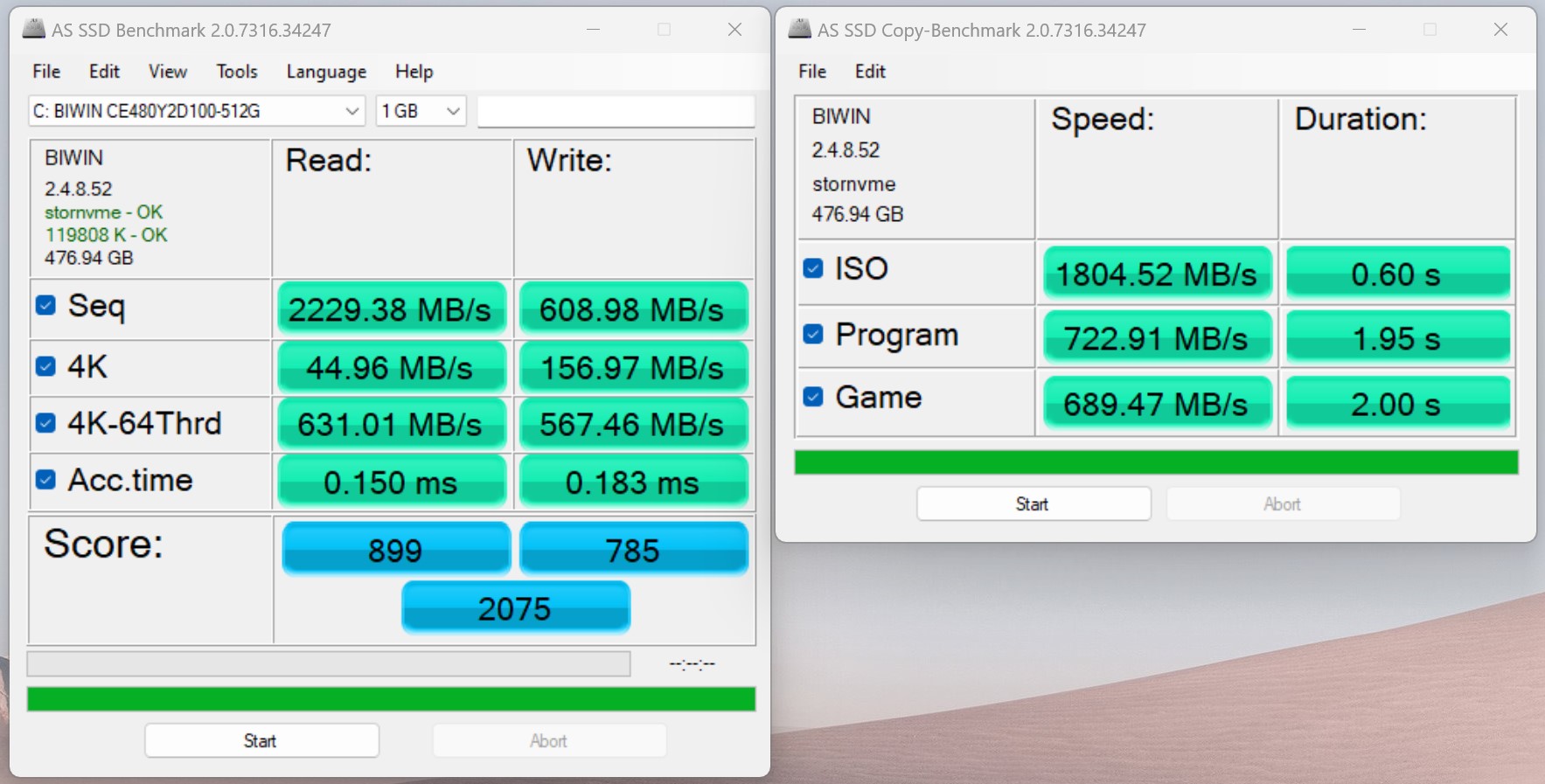Click the AS SSD Copy-Benchmark title bar icon
This screenshot has height=784, width=1545.
click(799, 29)
